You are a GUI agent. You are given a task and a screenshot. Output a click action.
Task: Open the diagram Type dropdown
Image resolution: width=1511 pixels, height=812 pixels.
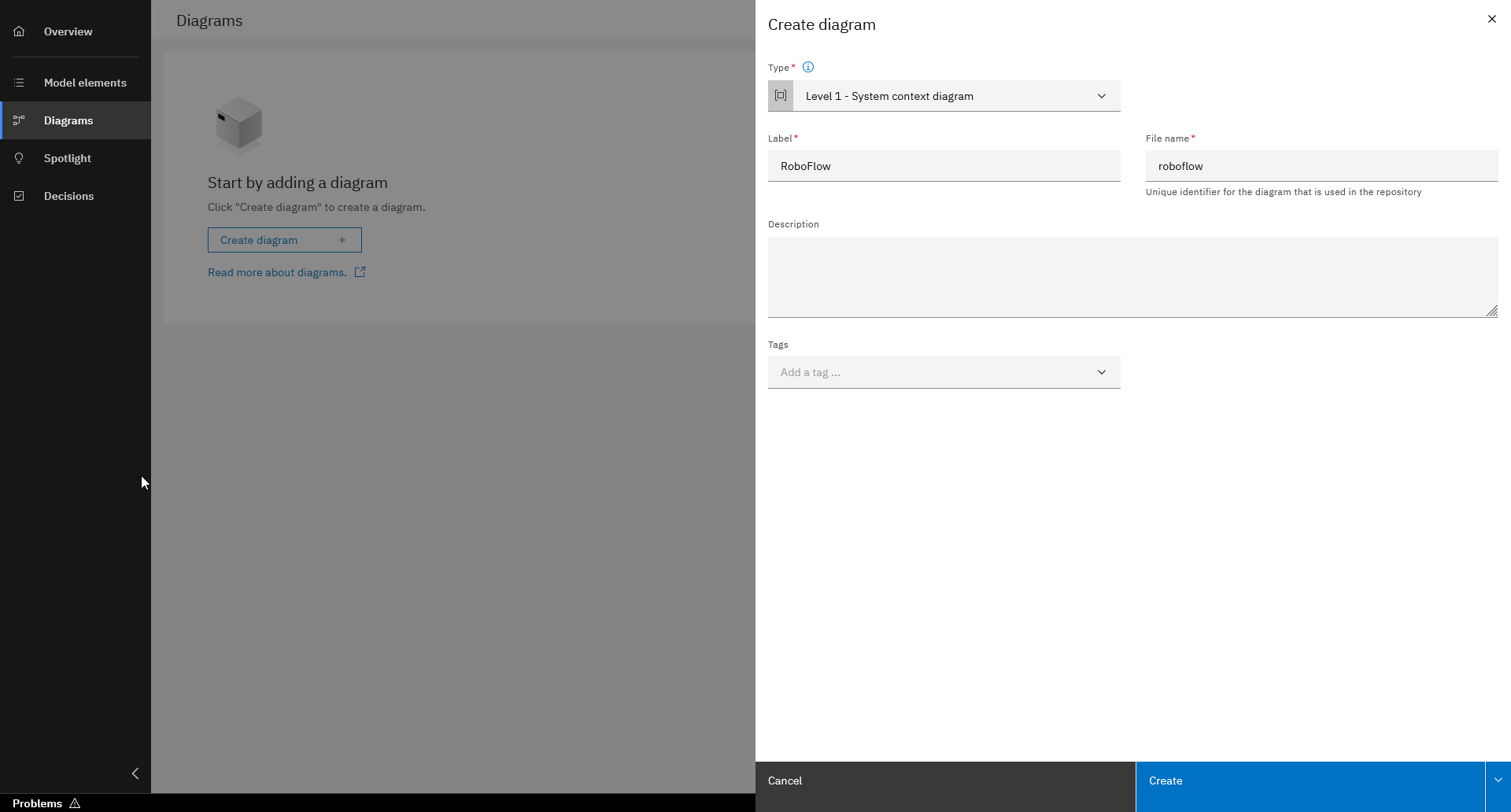coord(1101,95)
